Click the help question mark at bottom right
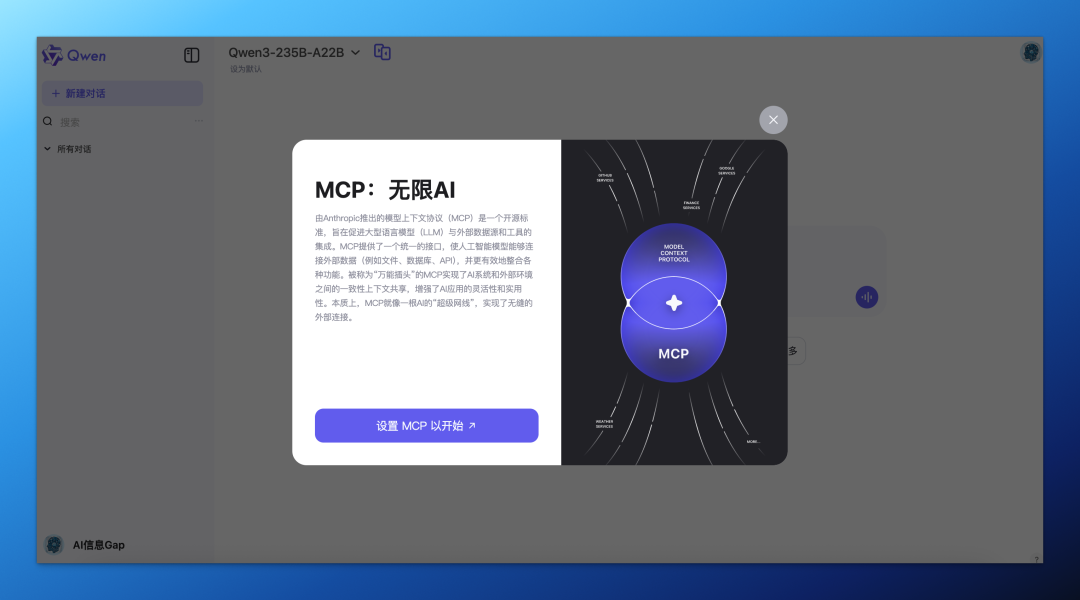Image resolution: width=1080 pixels, height=600 pixels. 1036,559
